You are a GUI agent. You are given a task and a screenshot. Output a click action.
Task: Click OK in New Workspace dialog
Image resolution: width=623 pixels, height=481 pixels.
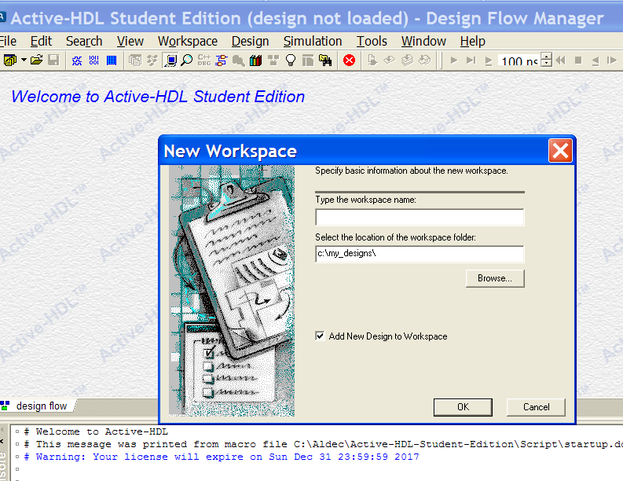pos(463,407)
